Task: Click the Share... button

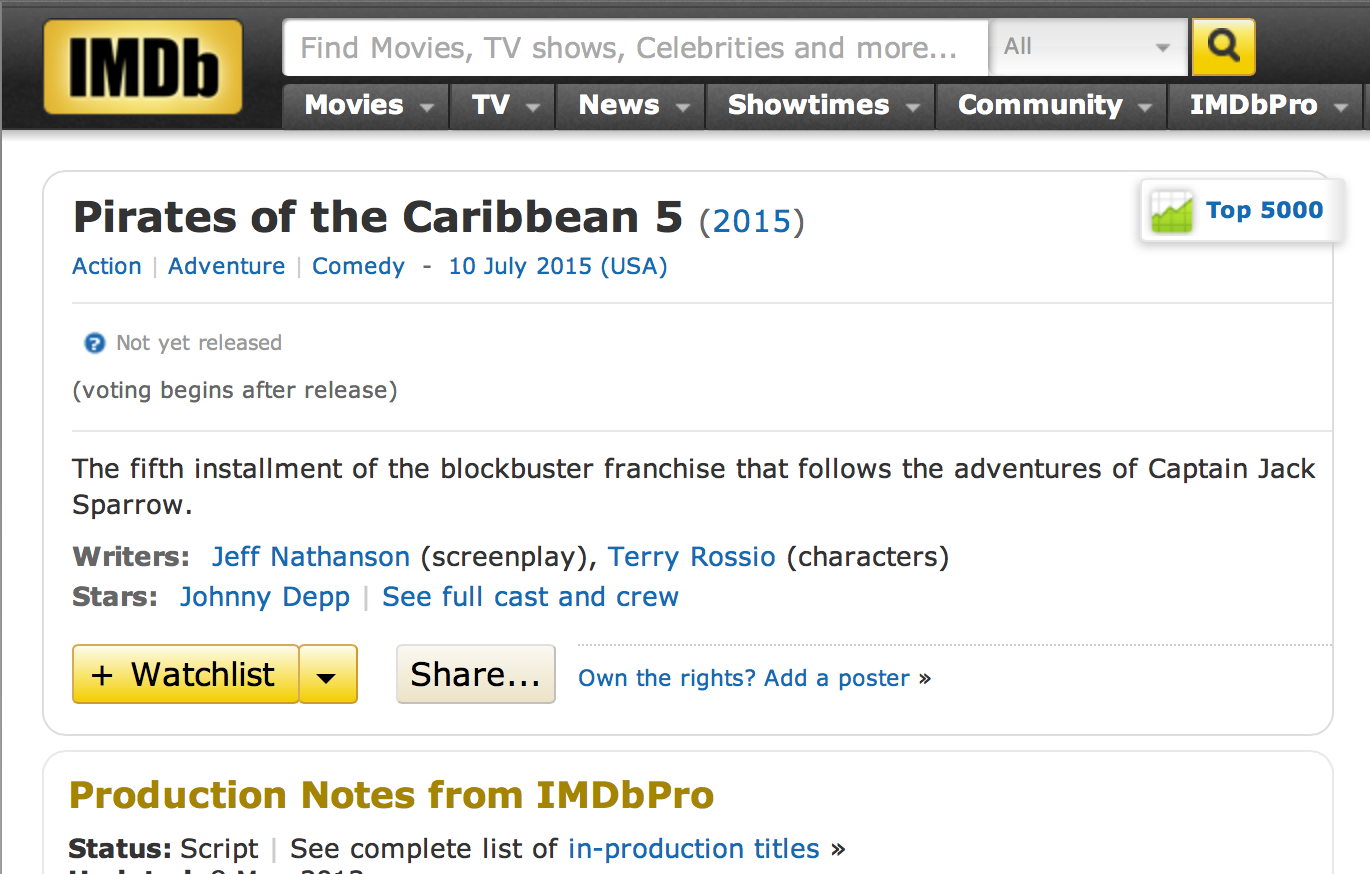Action: coord(476,675)
